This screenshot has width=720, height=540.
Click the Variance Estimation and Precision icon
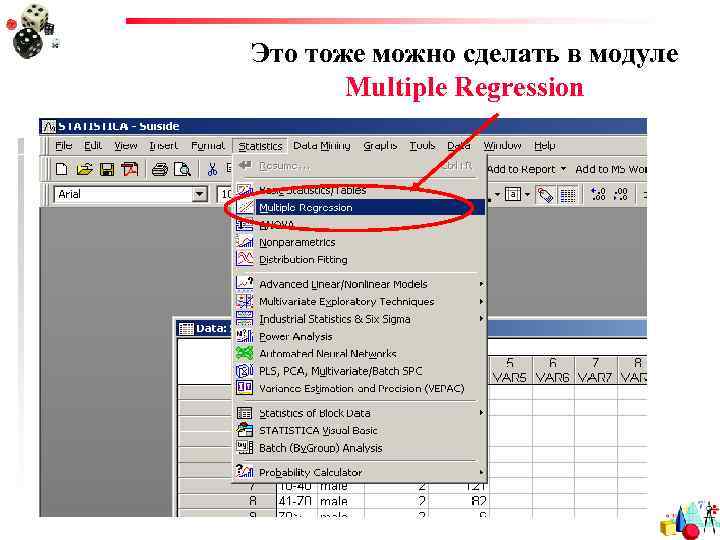click(x=244, y=388)
